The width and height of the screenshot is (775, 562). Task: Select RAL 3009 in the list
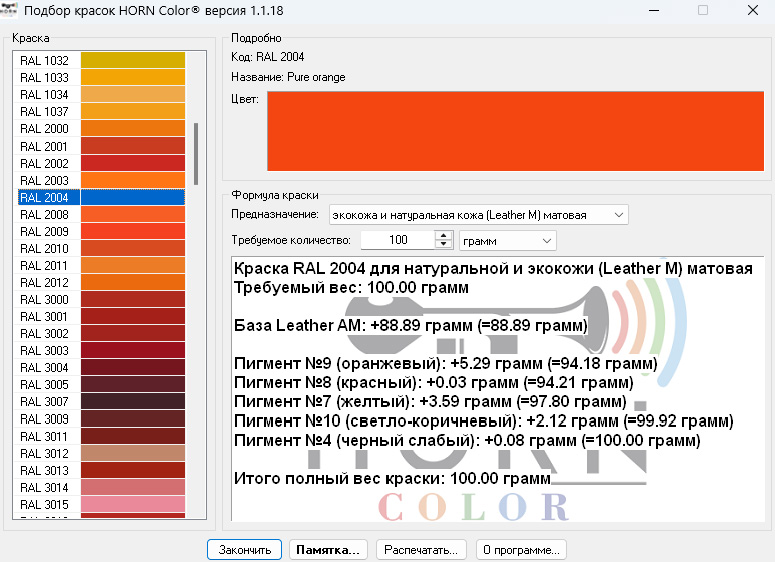(x=101, y=419)
